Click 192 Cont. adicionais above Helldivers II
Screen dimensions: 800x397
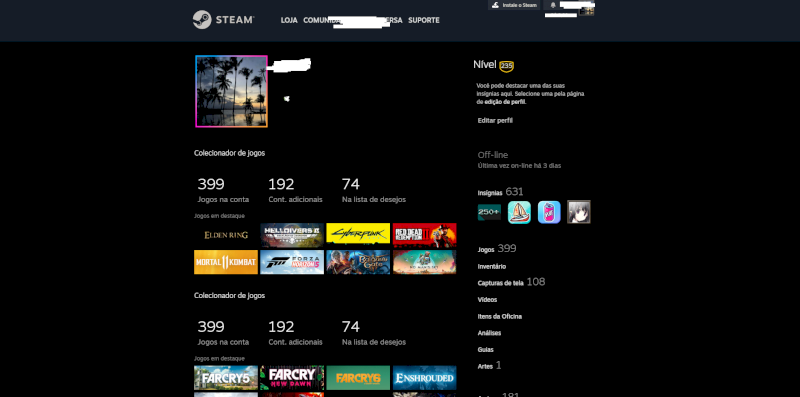tap(295, 190)
